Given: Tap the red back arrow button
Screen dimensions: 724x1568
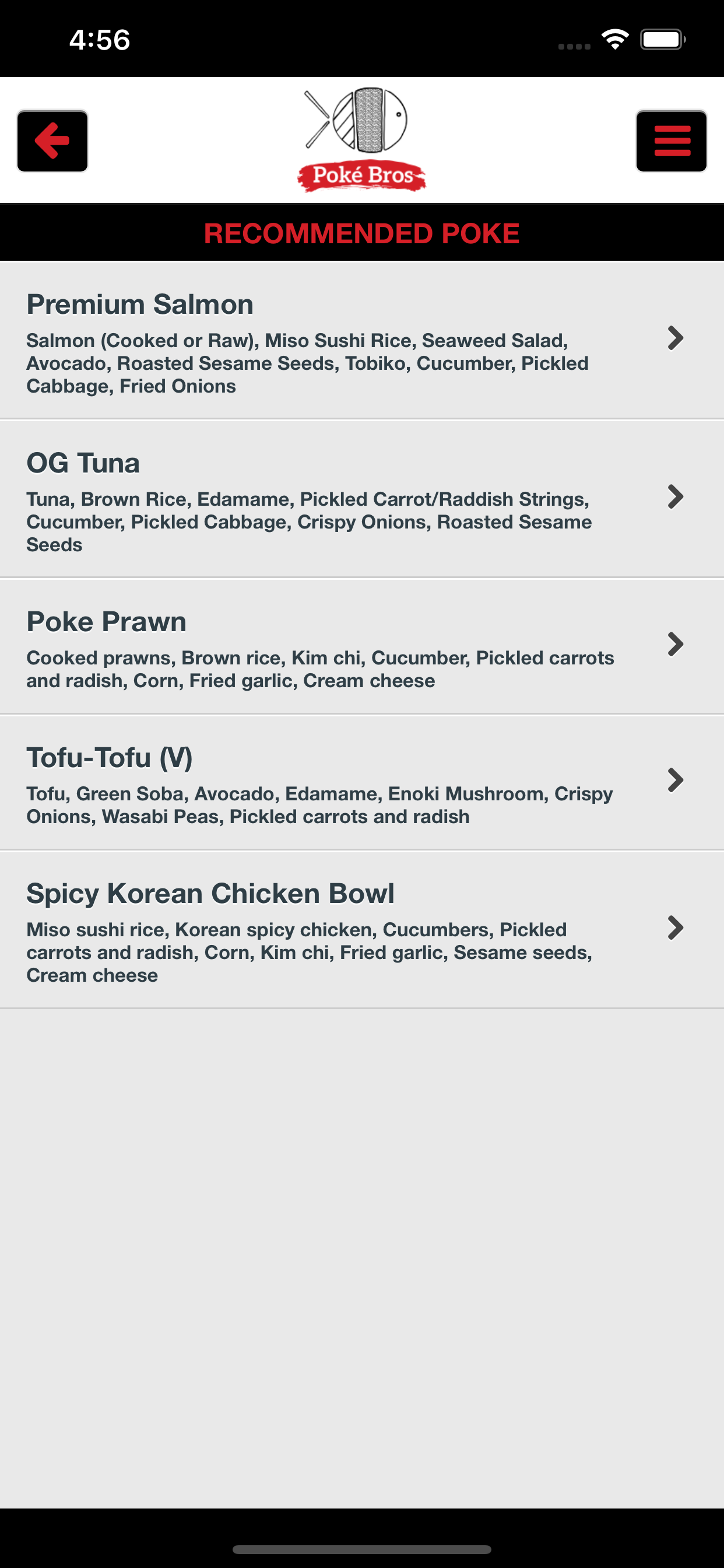Looking at the screenshot, I should 52,141.
